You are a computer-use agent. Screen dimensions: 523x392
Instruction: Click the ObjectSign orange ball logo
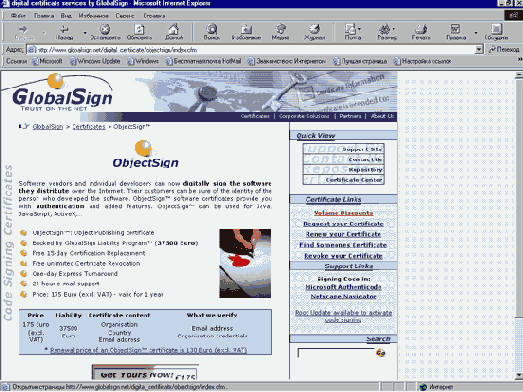143,148
